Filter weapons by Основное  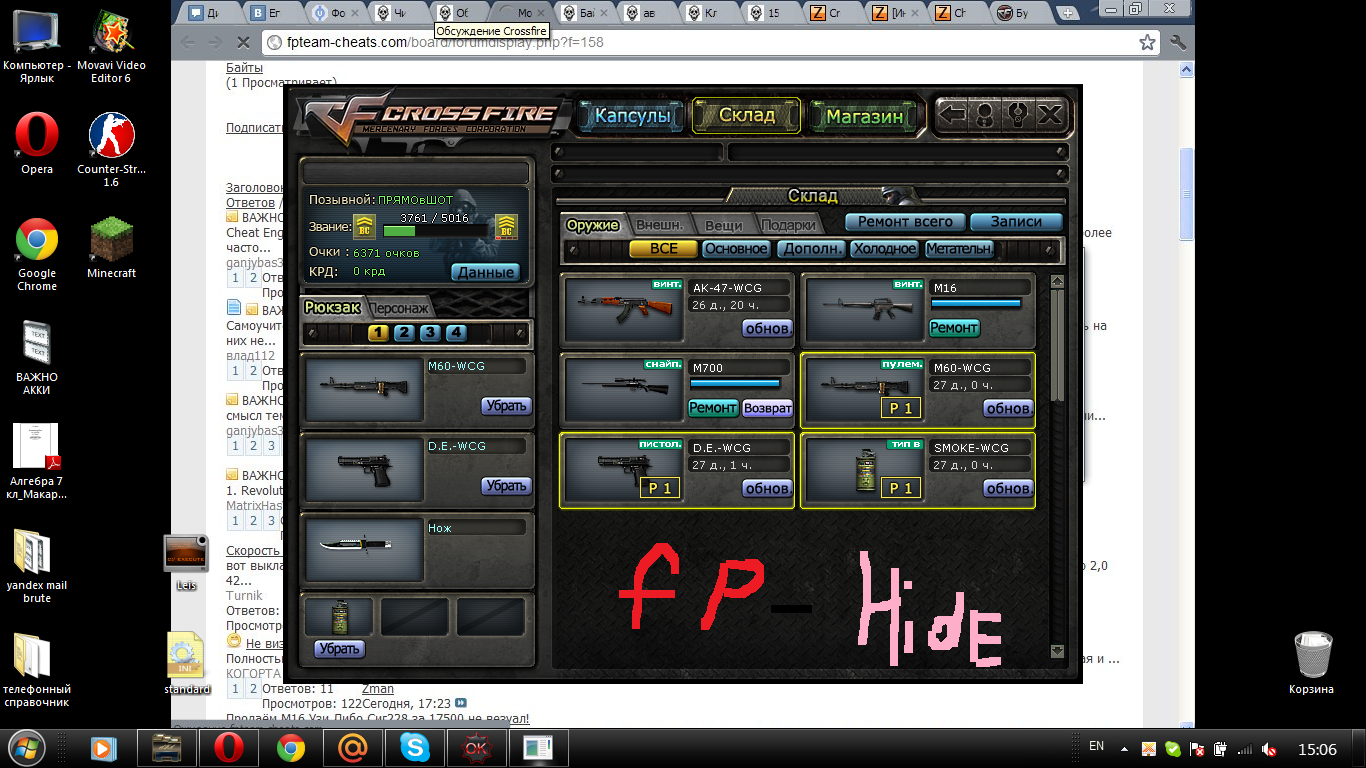(735, 249)
